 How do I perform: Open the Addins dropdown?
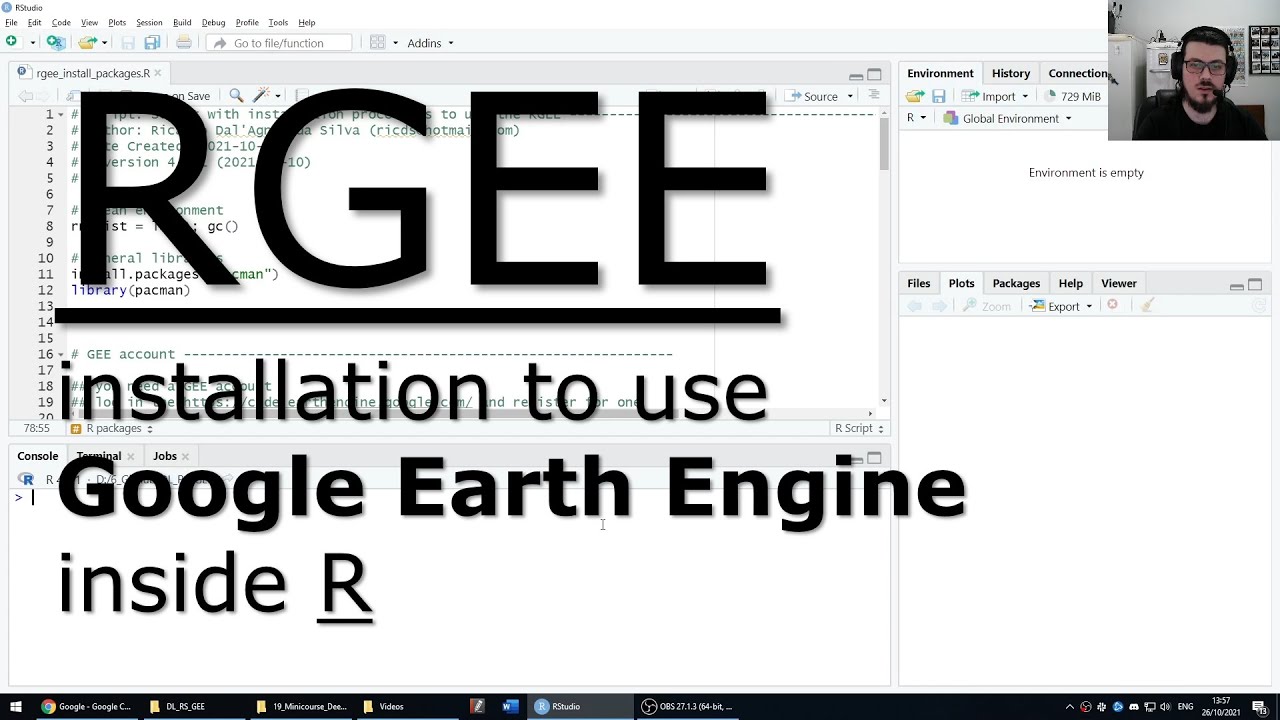430,43
